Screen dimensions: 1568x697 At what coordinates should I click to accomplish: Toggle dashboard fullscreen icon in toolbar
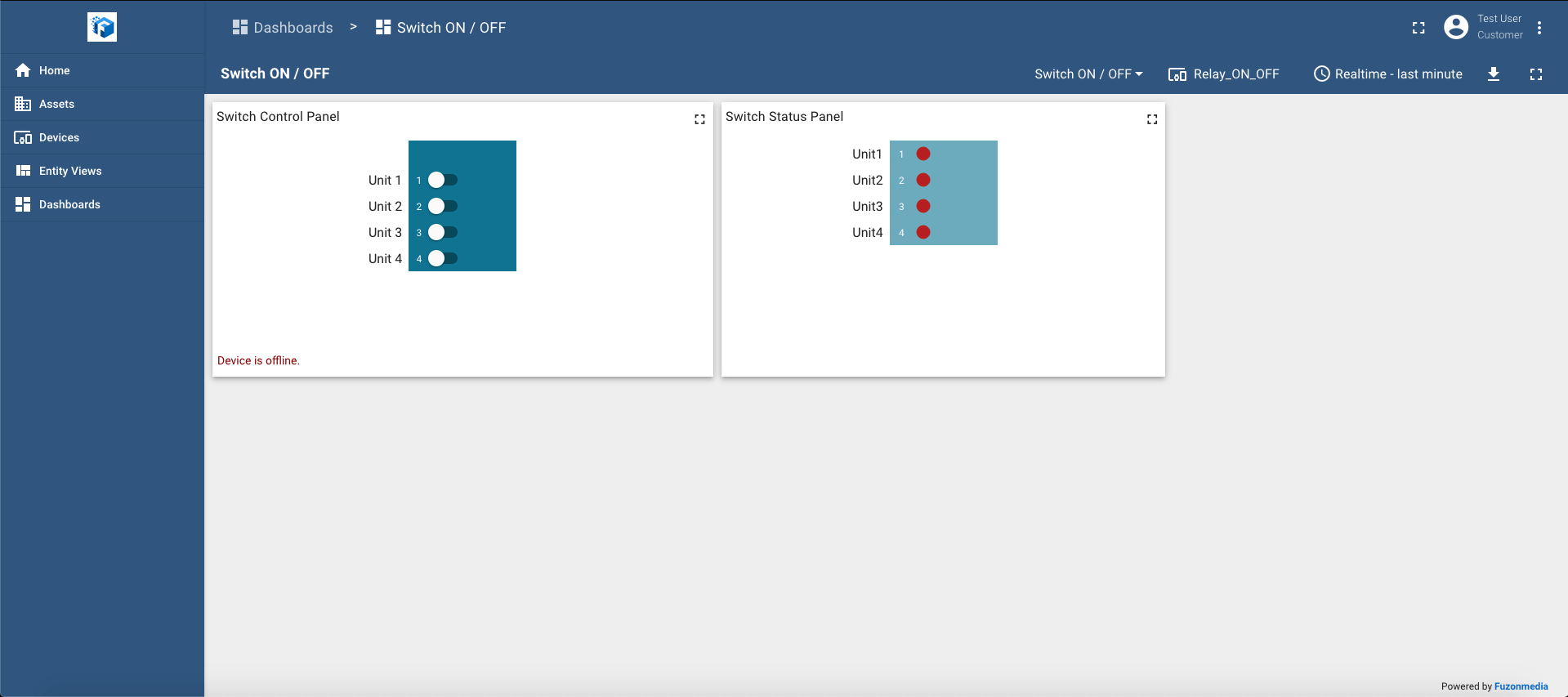click(1536, 74)
